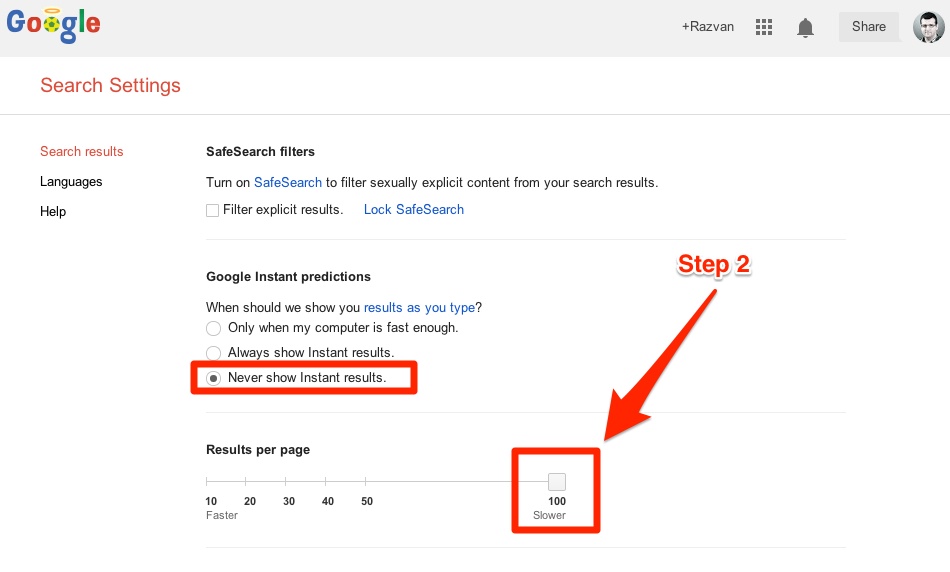Click the Share button
The image size is (950, 572).
tap(868, 27)
